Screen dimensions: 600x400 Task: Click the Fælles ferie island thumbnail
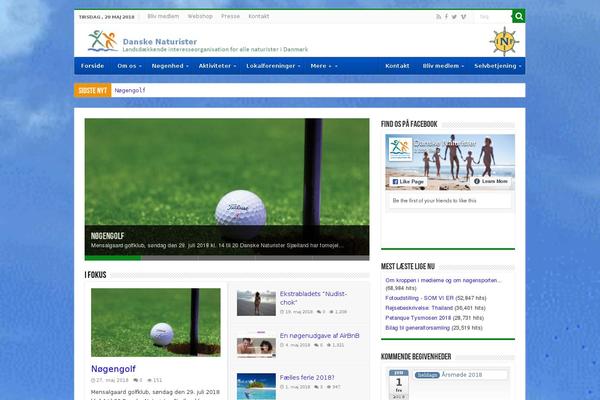[x=256, y=386]
